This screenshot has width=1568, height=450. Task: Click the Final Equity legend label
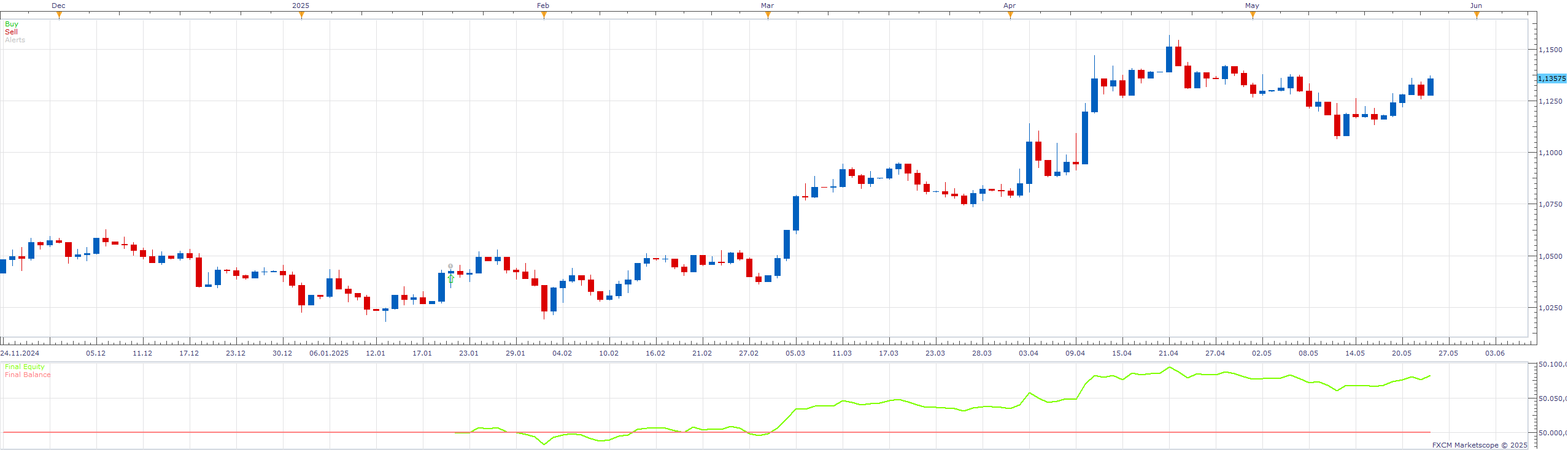pyautogui.click(x=25, y=367)
